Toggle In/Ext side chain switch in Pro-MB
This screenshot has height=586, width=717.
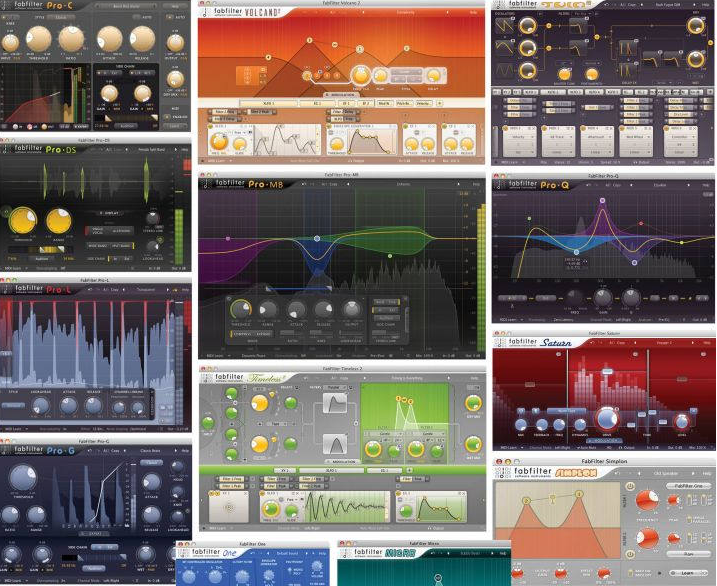[x=385, y=309]
